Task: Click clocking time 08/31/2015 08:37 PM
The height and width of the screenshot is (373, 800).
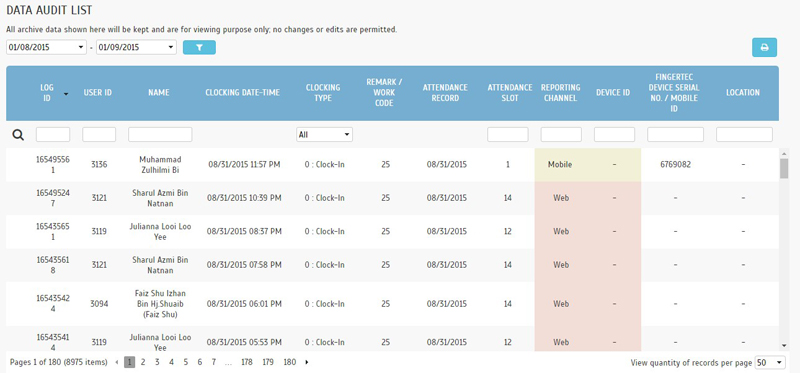Action: pyautogui.click(x=244, y=232)
